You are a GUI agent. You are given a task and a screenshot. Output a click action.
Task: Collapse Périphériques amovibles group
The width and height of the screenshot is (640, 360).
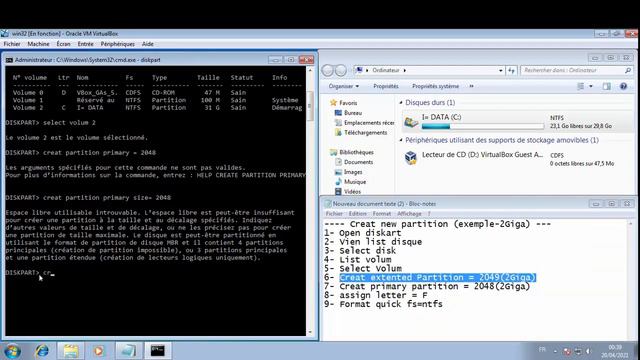(401, 140)
